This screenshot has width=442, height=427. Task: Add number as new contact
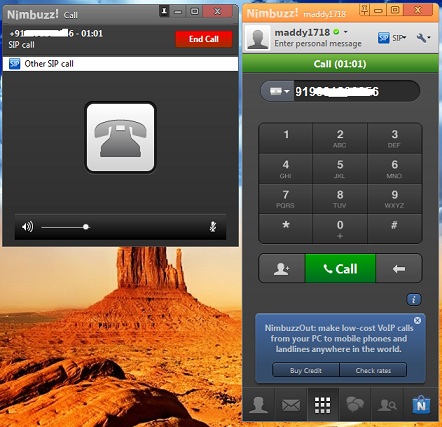coord(282,269)
